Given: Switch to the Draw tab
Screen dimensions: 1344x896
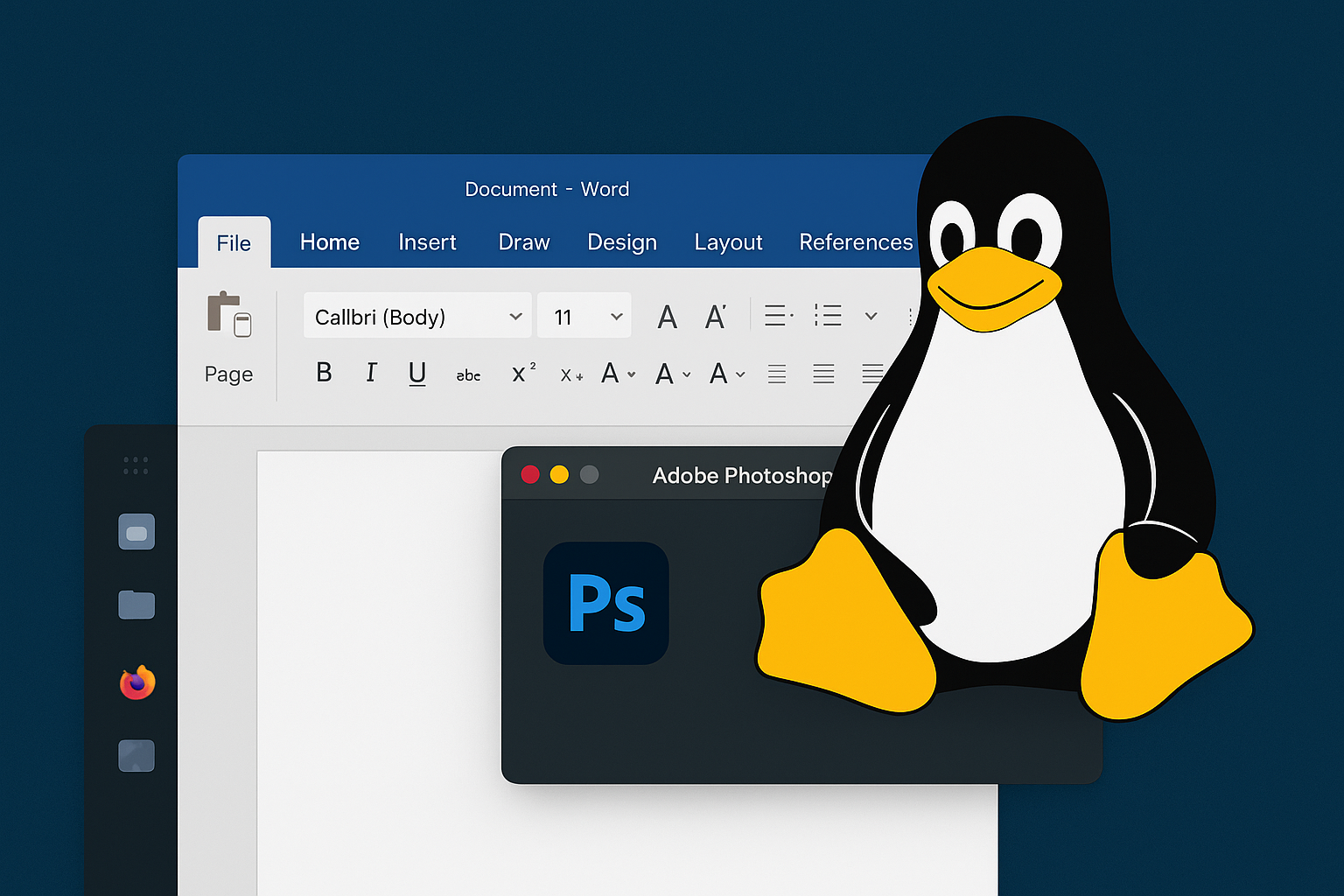Looking at the screenshot, I should click(524, 242).
